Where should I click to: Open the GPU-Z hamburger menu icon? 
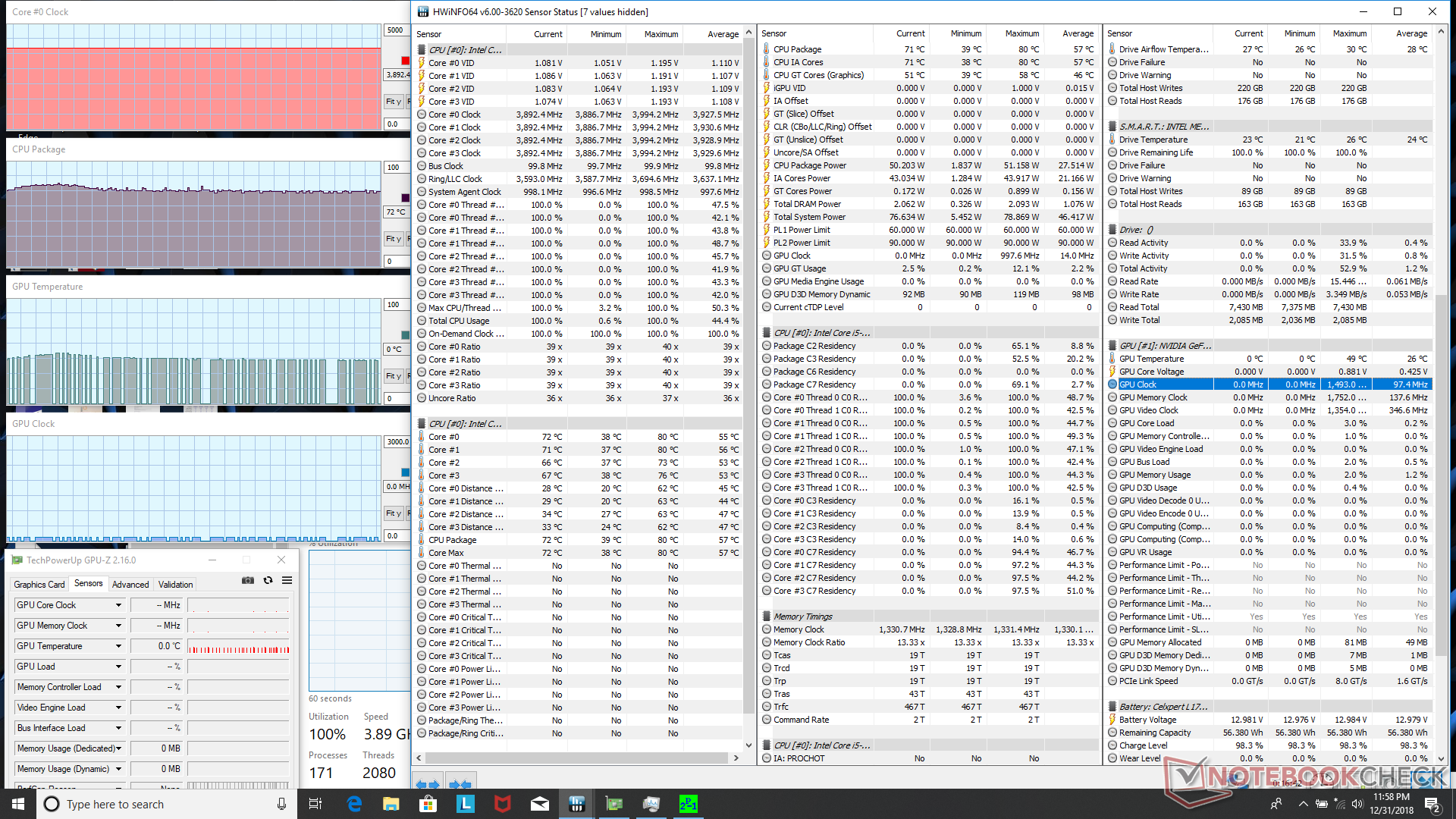click(x=287, y=580)
